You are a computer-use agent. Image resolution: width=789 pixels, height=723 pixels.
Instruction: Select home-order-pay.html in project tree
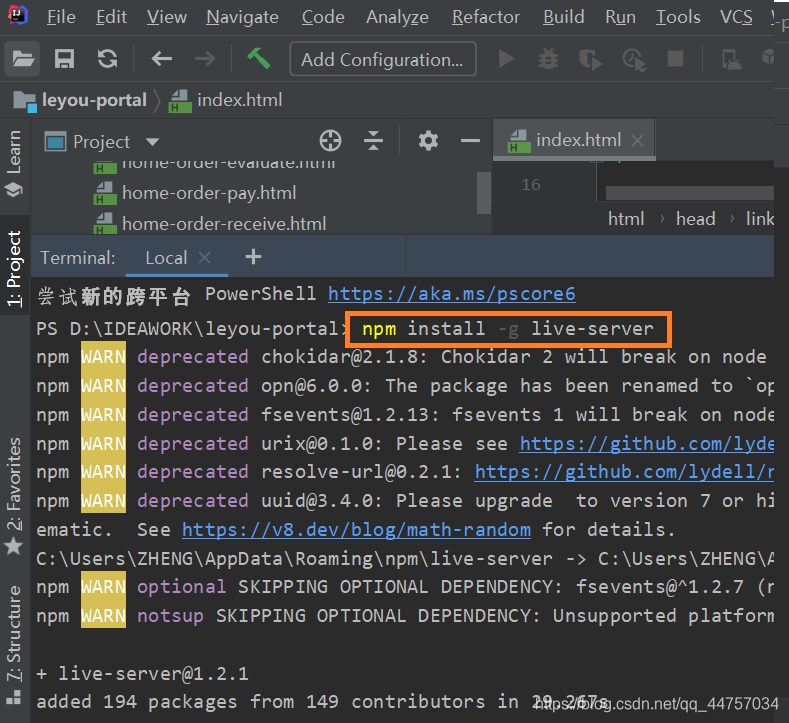coord(209,193)
